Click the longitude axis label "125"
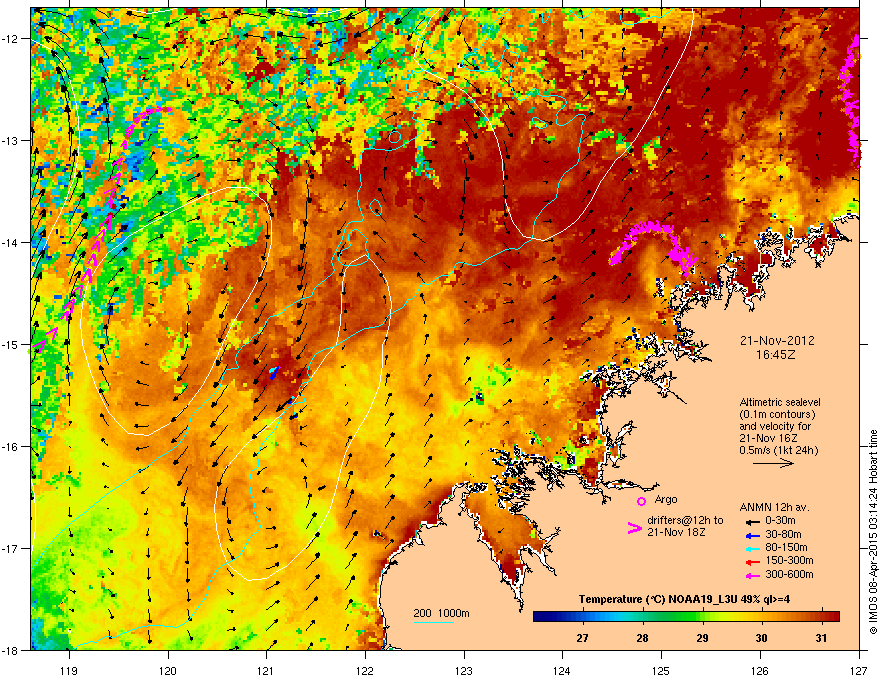 [x=661, y=670]
